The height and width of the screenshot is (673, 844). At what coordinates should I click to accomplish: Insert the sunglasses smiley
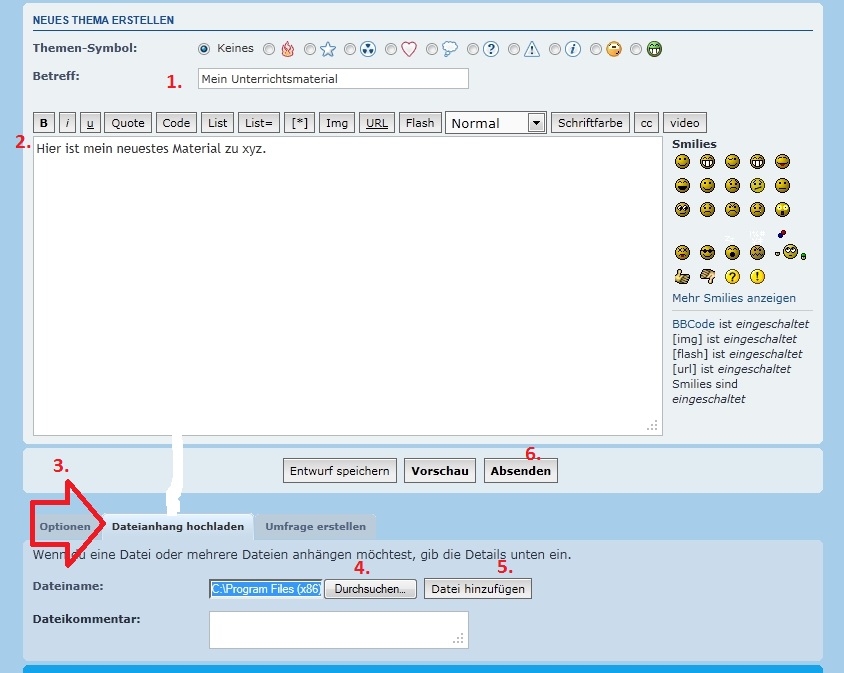tap(707, 252)
